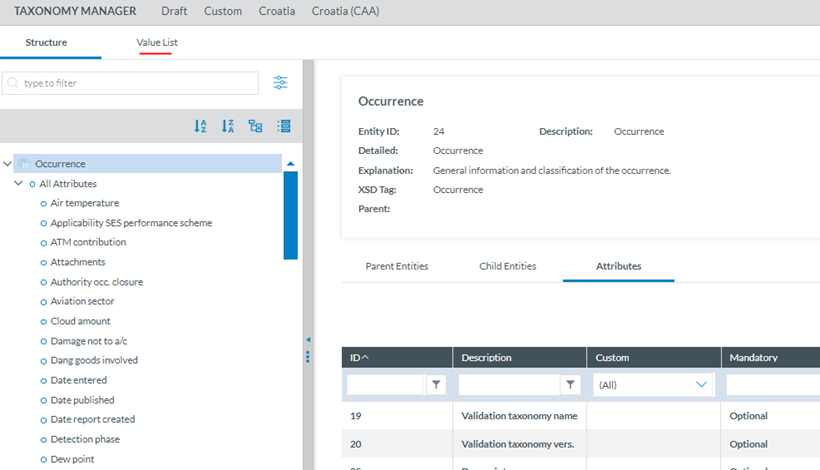This screenshot has width=820, height=470.
Task: Click the panel splitter collapse arrow
Action: pos(307,340)
